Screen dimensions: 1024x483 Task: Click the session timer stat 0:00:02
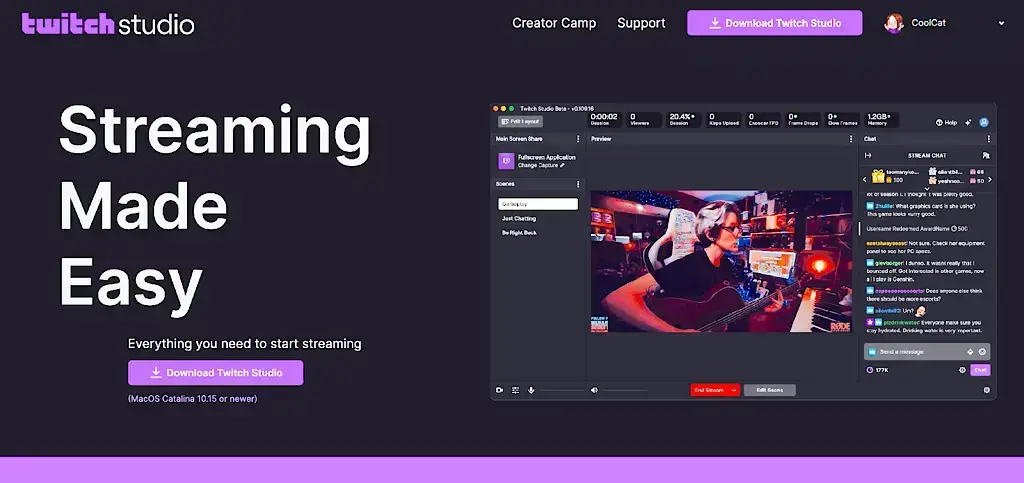pyautogui.click(x=604, y=119)
